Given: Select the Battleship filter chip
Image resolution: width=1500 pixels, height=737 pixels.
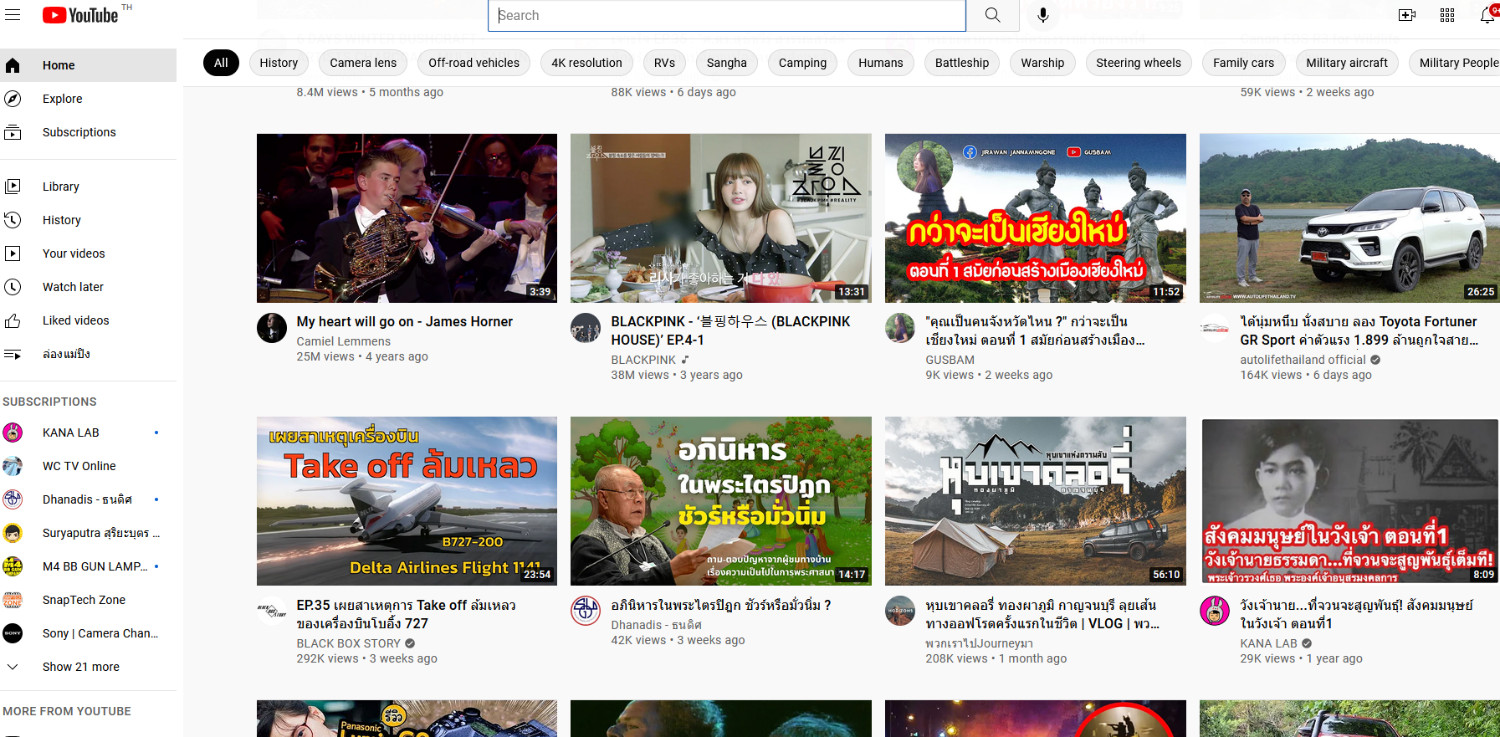Looking at the screenshot, I should pyautogui.click(x=962, y=63).
